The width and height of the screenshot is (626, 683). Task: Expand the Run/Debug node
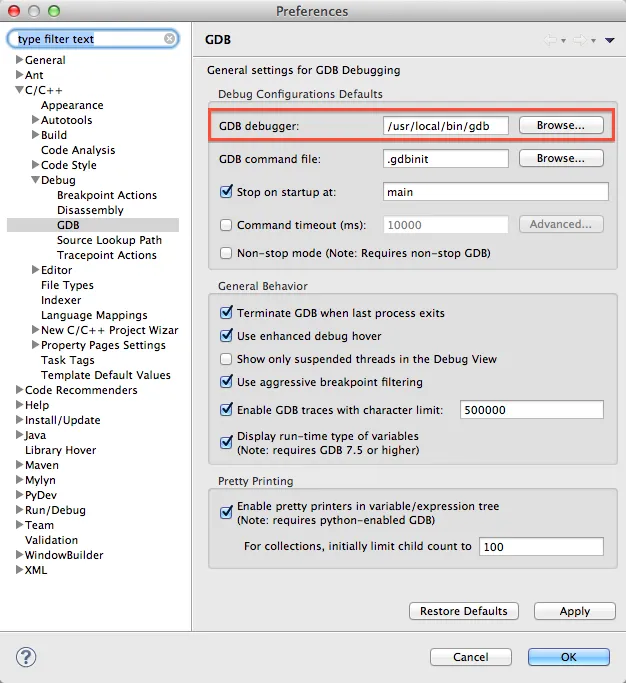click(19, 510)
